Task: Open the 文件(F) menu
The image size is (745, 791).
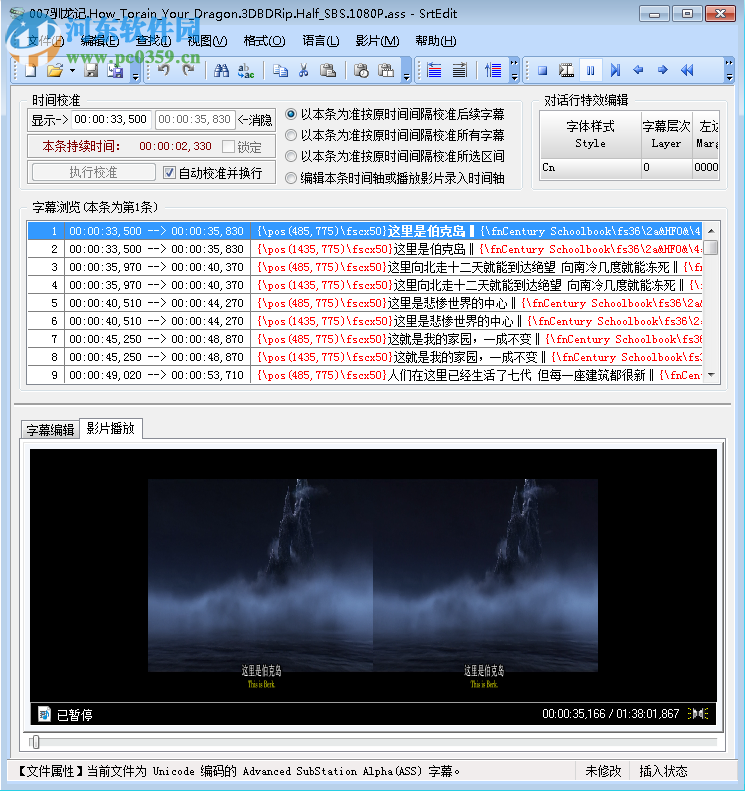Action: click(x=46, y=41)
